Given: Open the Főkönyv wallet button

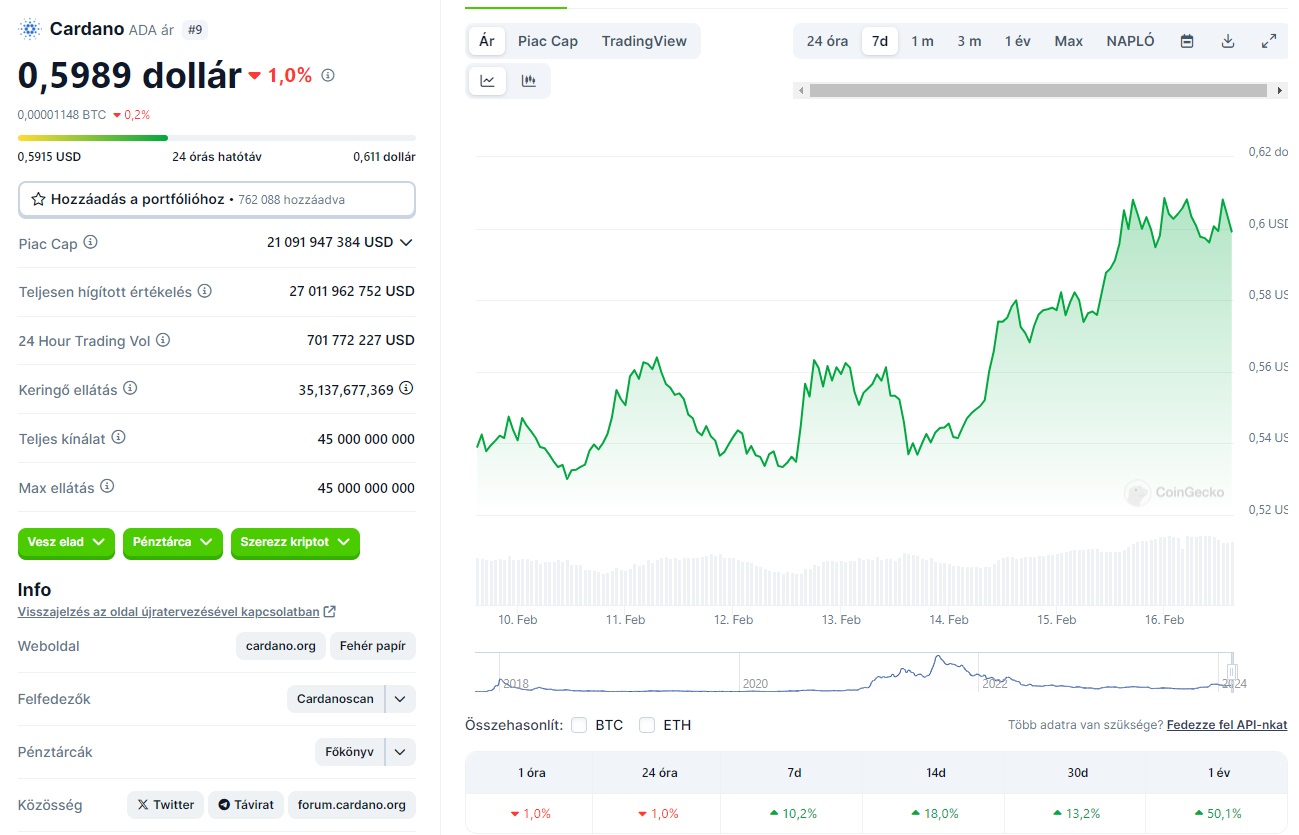Looking at the screenshot, I should pyautogui.click(x=350, y=752).
